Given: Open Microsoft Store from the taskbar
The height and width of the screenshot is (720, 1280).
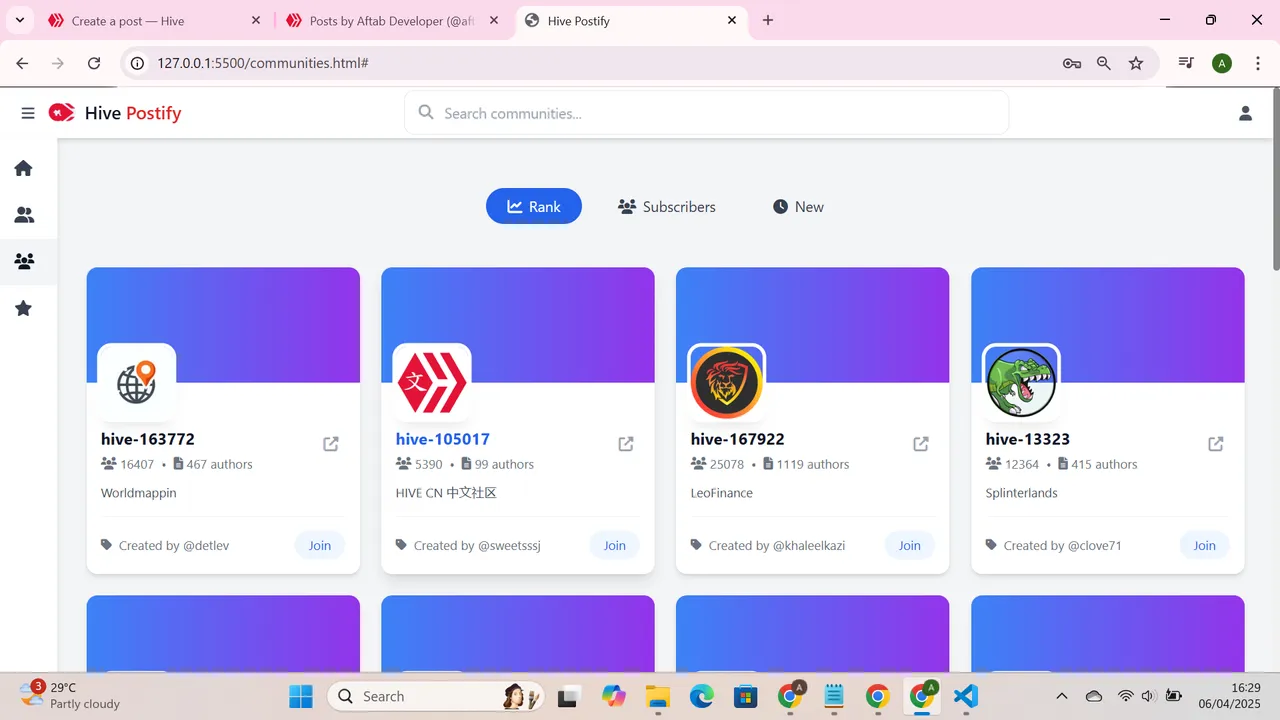Looking at the screenshot, I should tap(745, 696).
